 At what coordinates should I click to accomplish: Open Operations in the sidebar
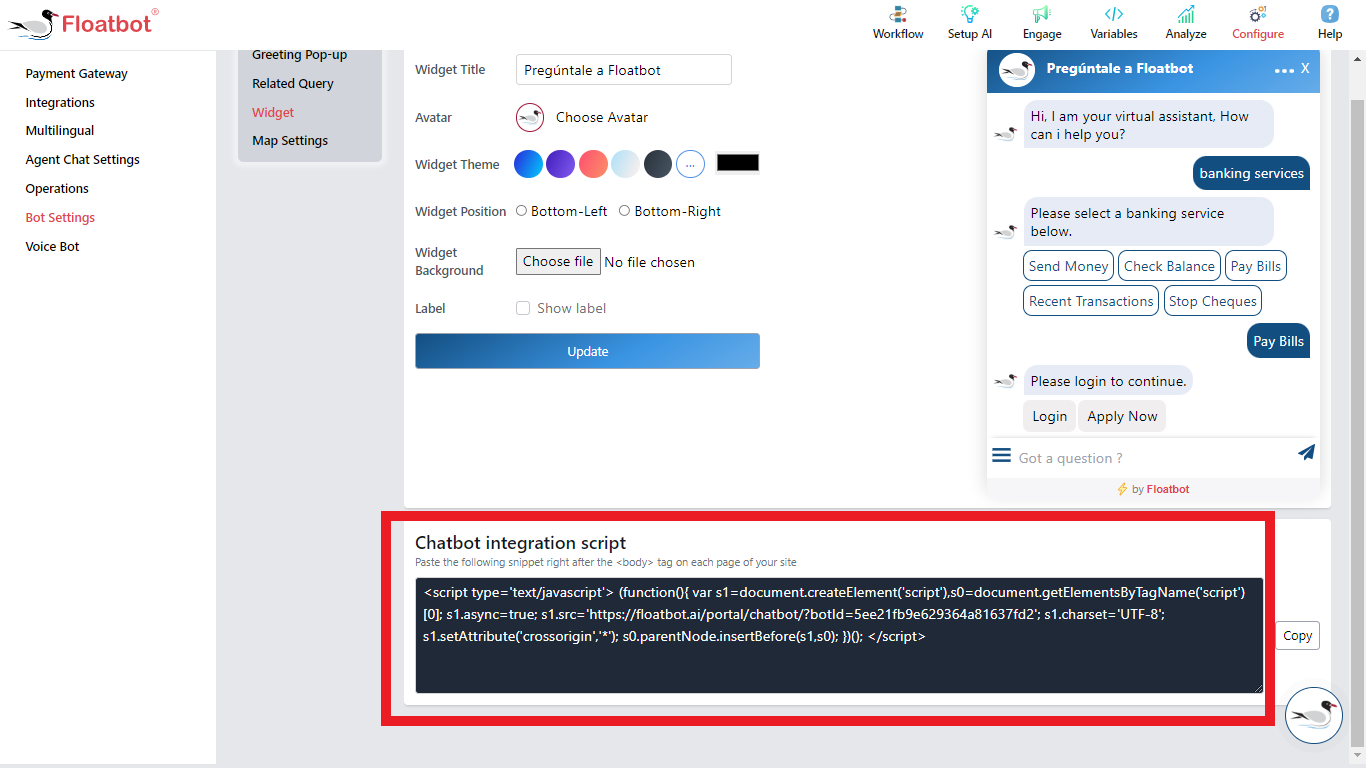coord(57,189)
